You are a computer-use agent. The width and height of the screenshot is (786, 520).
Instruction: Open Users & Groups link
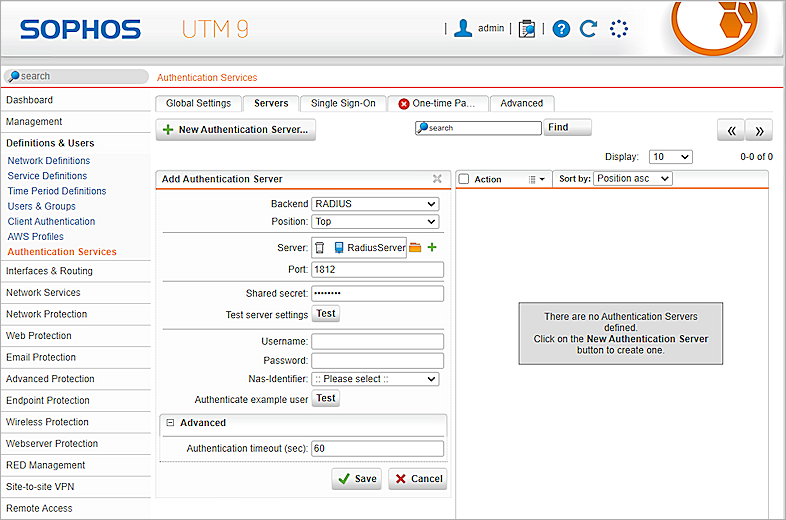tap(42, 206)
